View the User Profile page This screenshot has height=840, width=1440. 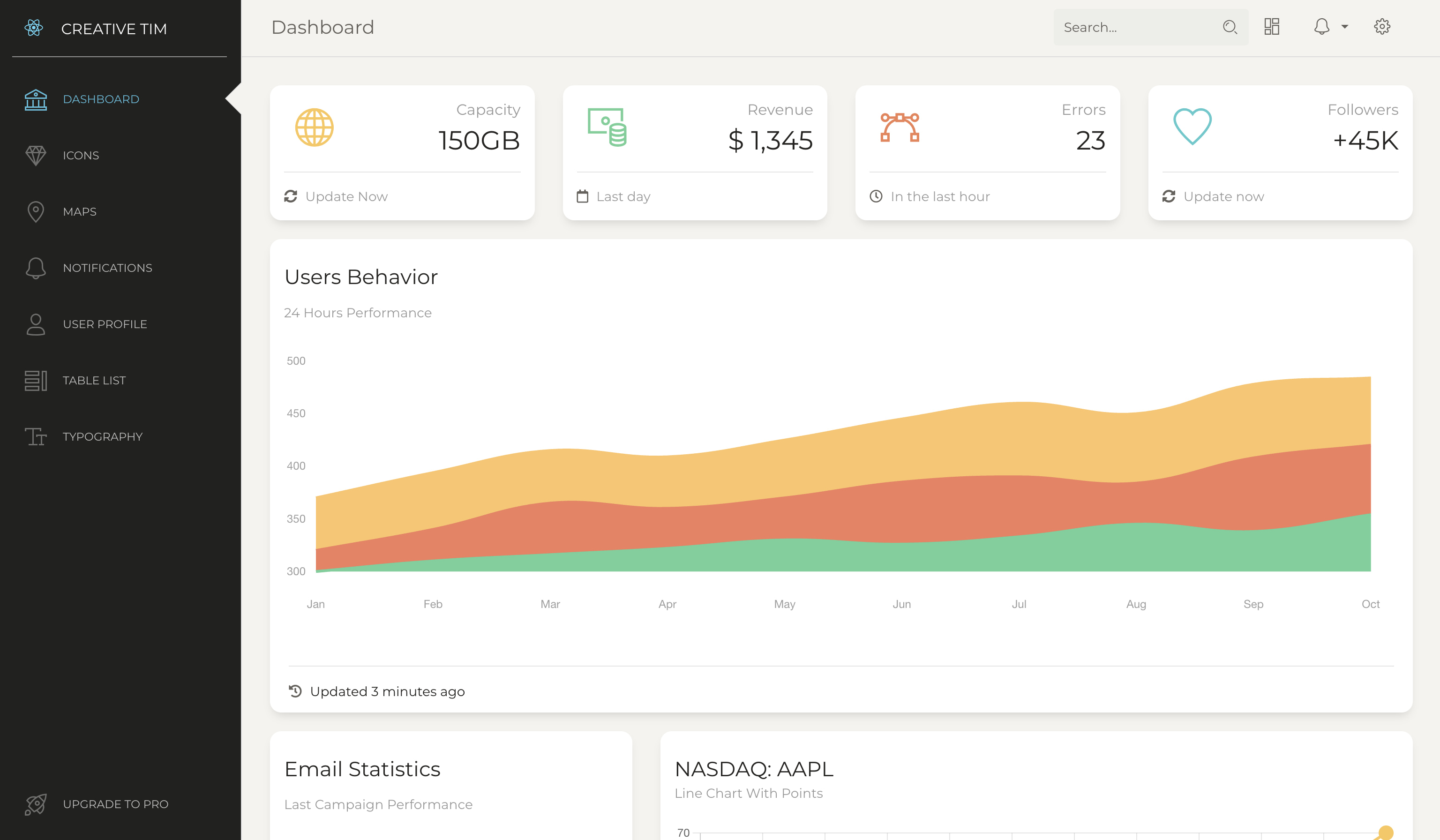pyautogui.click(x=105, y=323)
